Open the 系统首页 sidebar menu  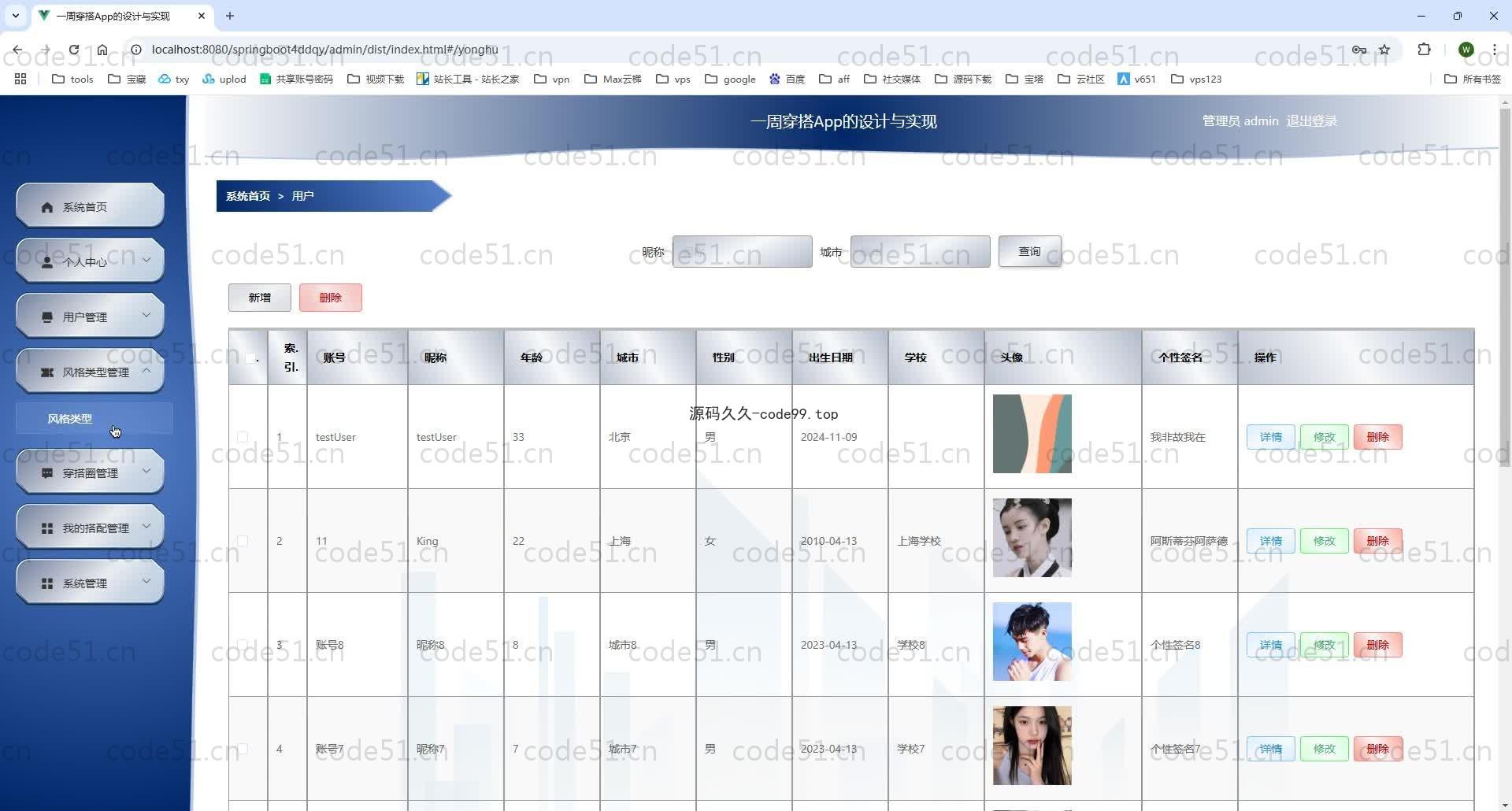(x=90, y=206)
